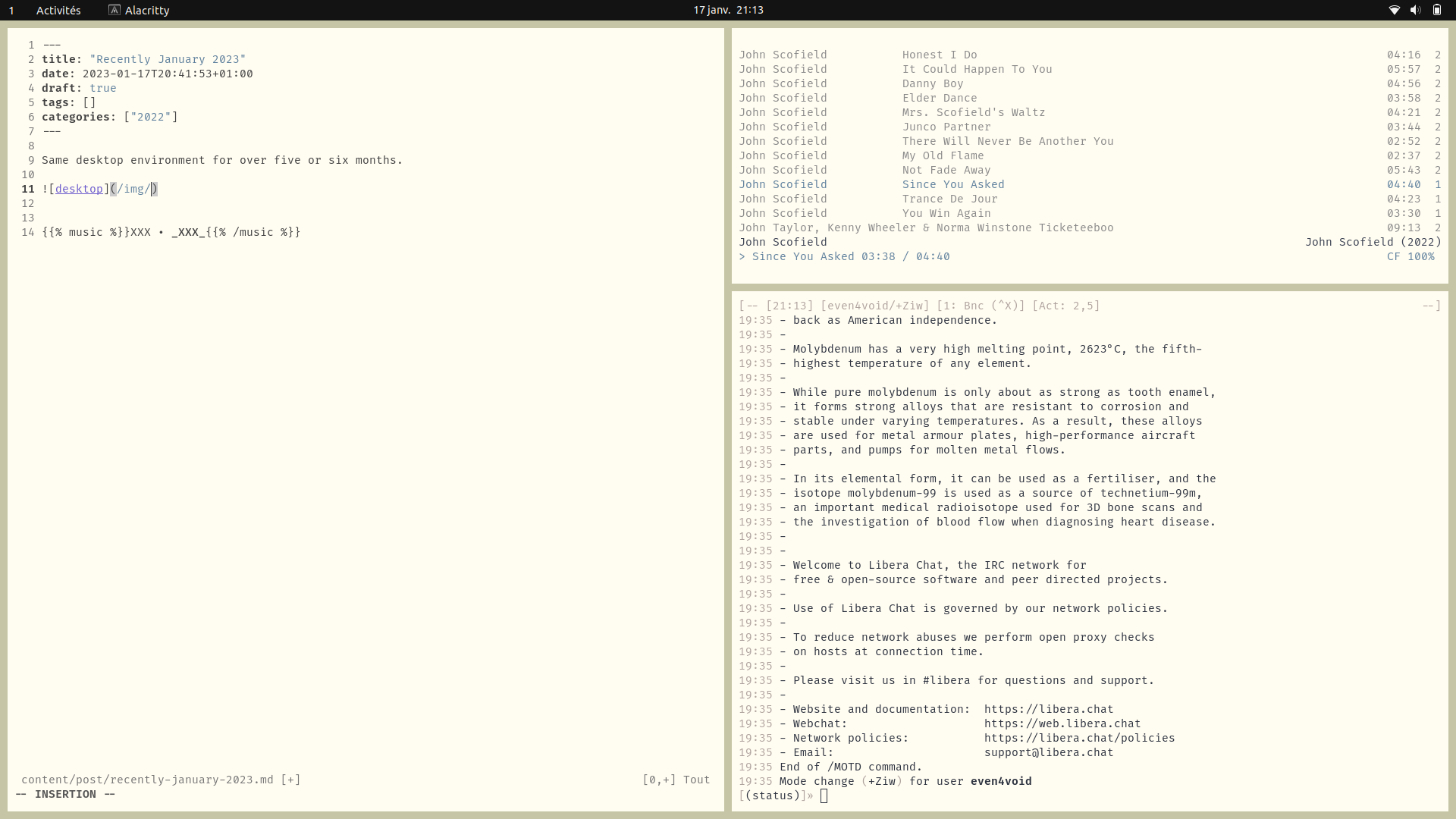Select track Since You Asked in playlist
Image resolution: width=1456 pixels, height=819 pixels.
952,184
